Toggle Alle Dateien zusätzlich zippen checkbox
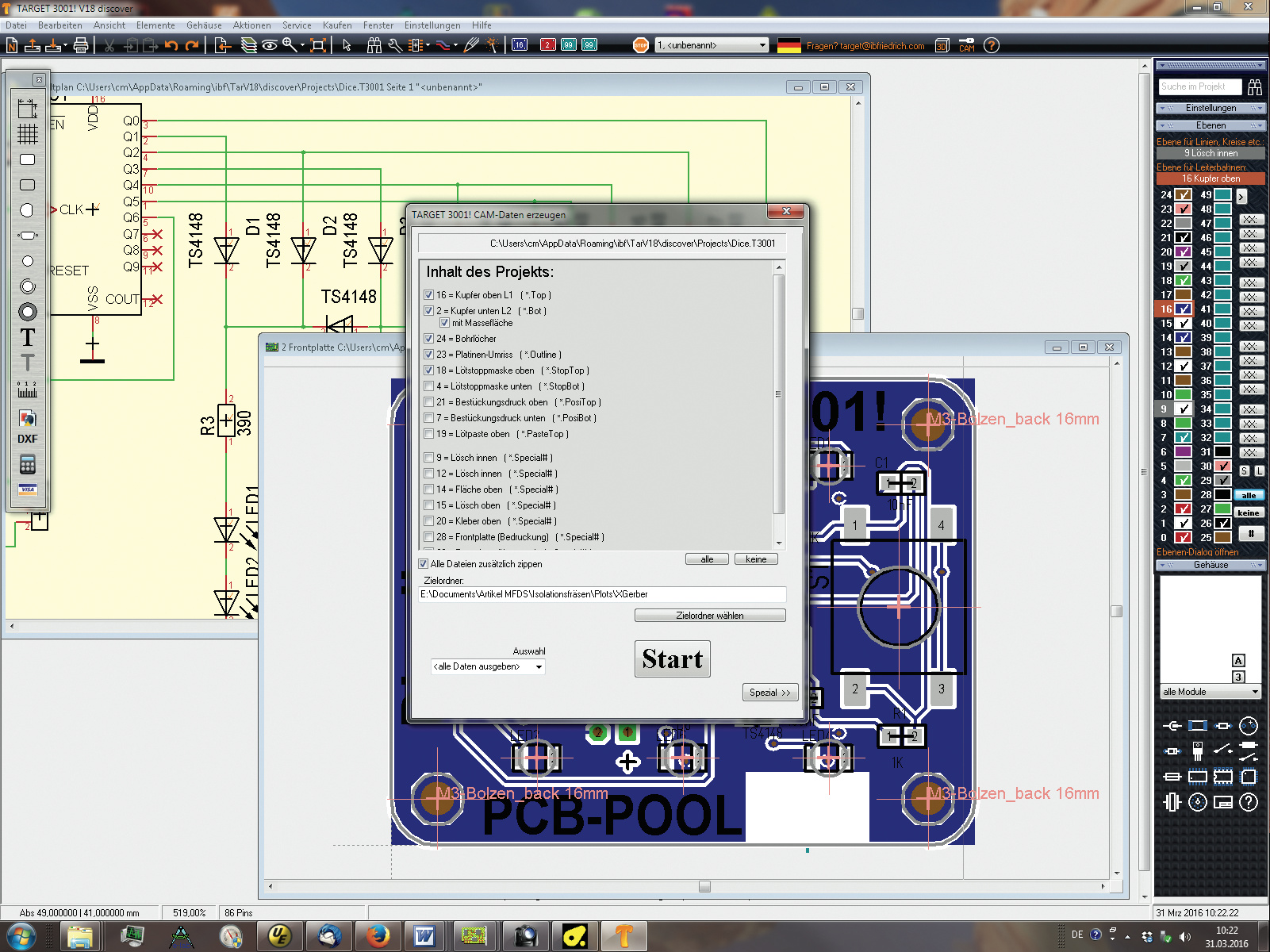 point(424,564)
